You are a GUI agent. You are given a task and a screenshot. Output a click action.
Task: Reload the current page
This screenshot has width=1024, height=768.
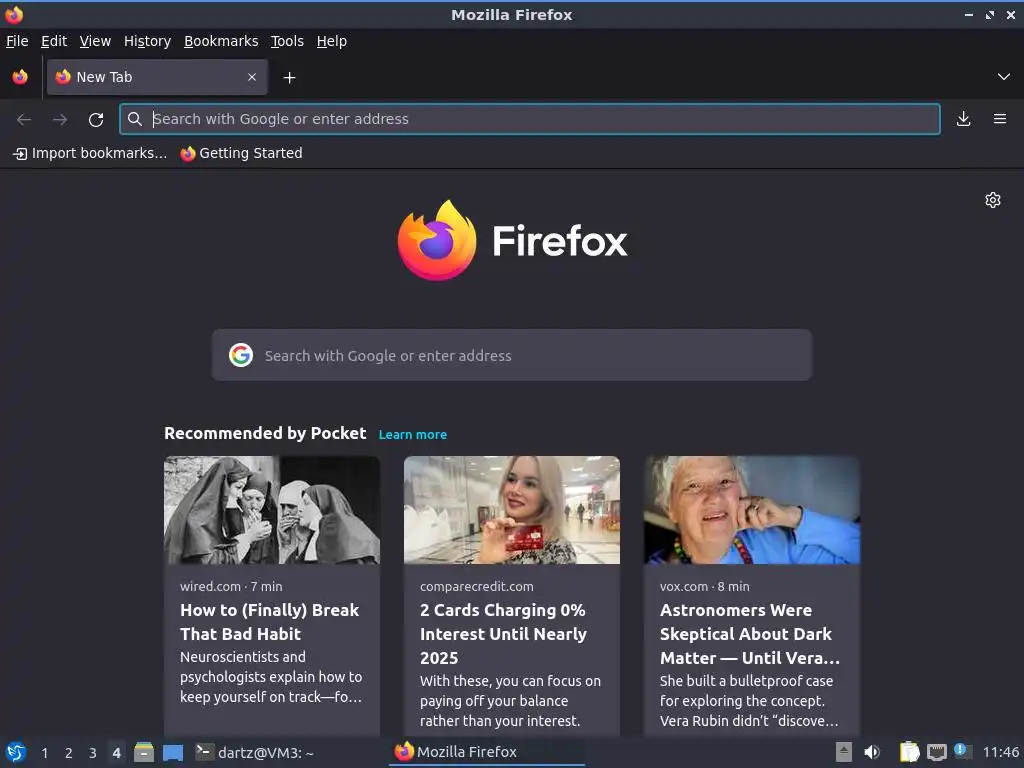[x=96, y=119]
